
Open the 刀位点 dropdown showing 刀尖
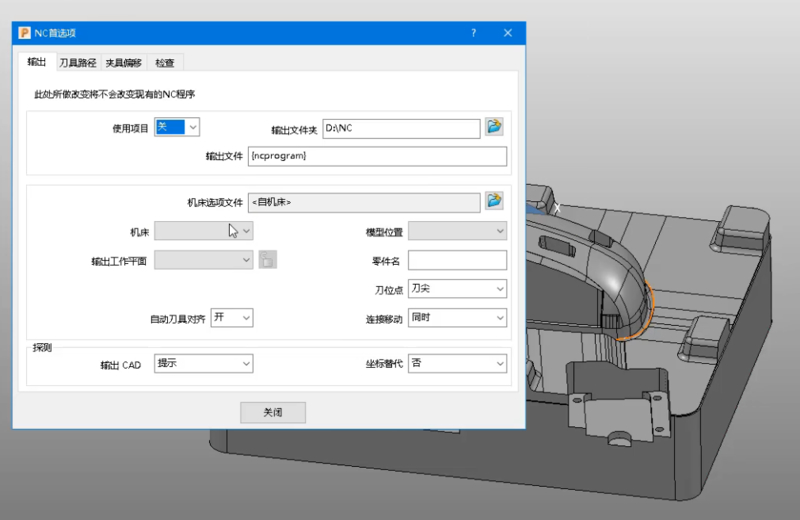click(457, 289)
